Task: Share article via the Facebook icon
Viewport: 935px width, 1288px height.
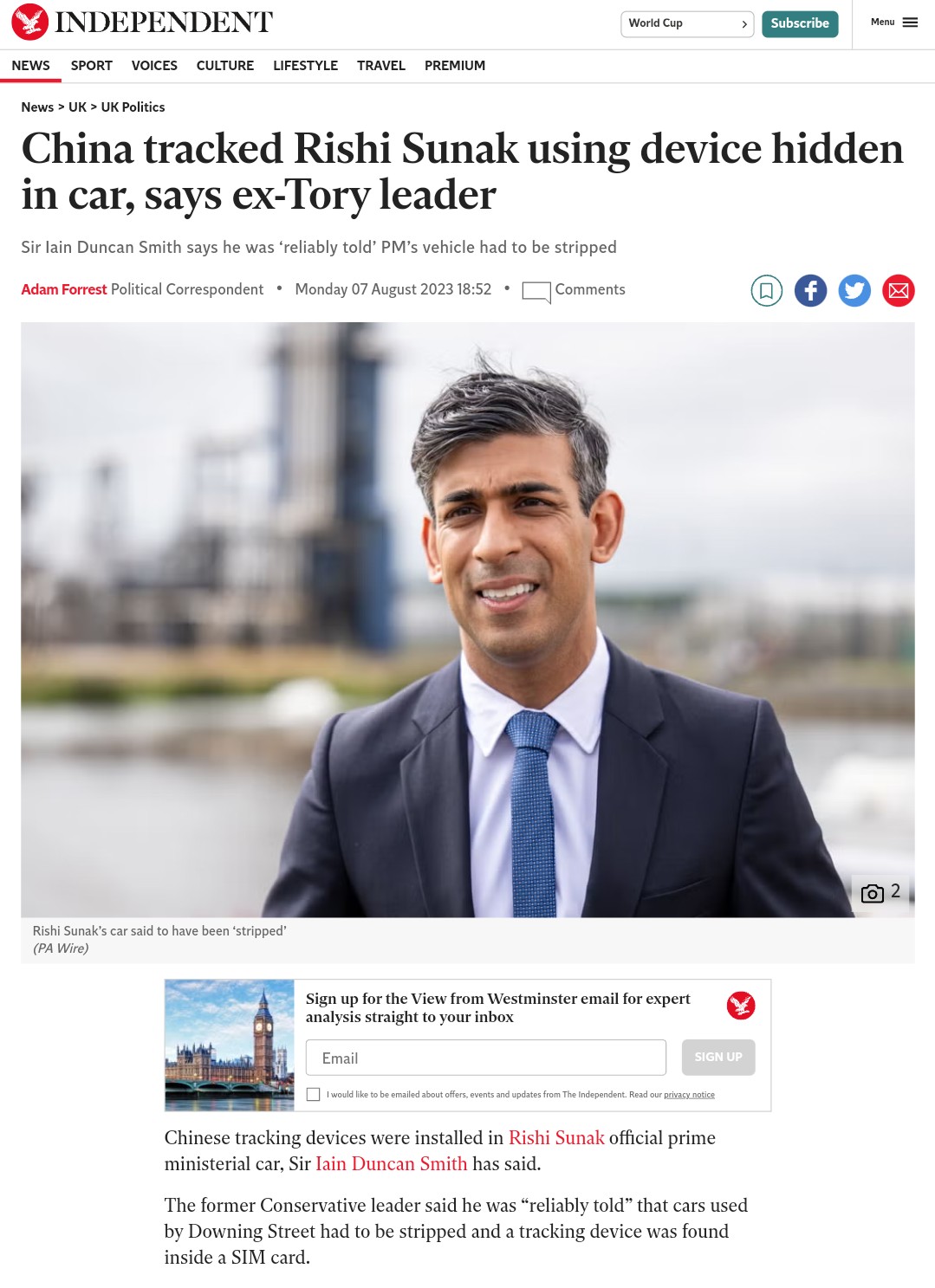Action: [810, 290]
